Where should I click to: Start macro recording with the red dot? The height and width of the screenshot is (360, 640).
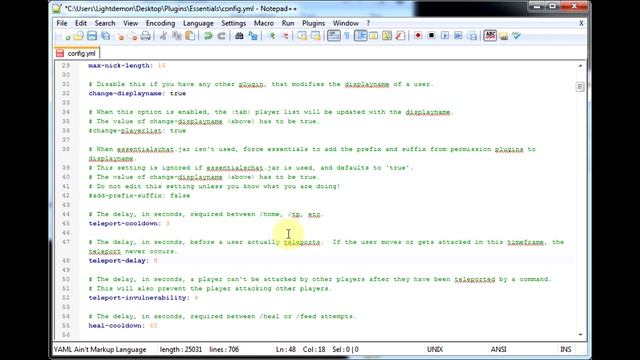[x=418, y=36]
